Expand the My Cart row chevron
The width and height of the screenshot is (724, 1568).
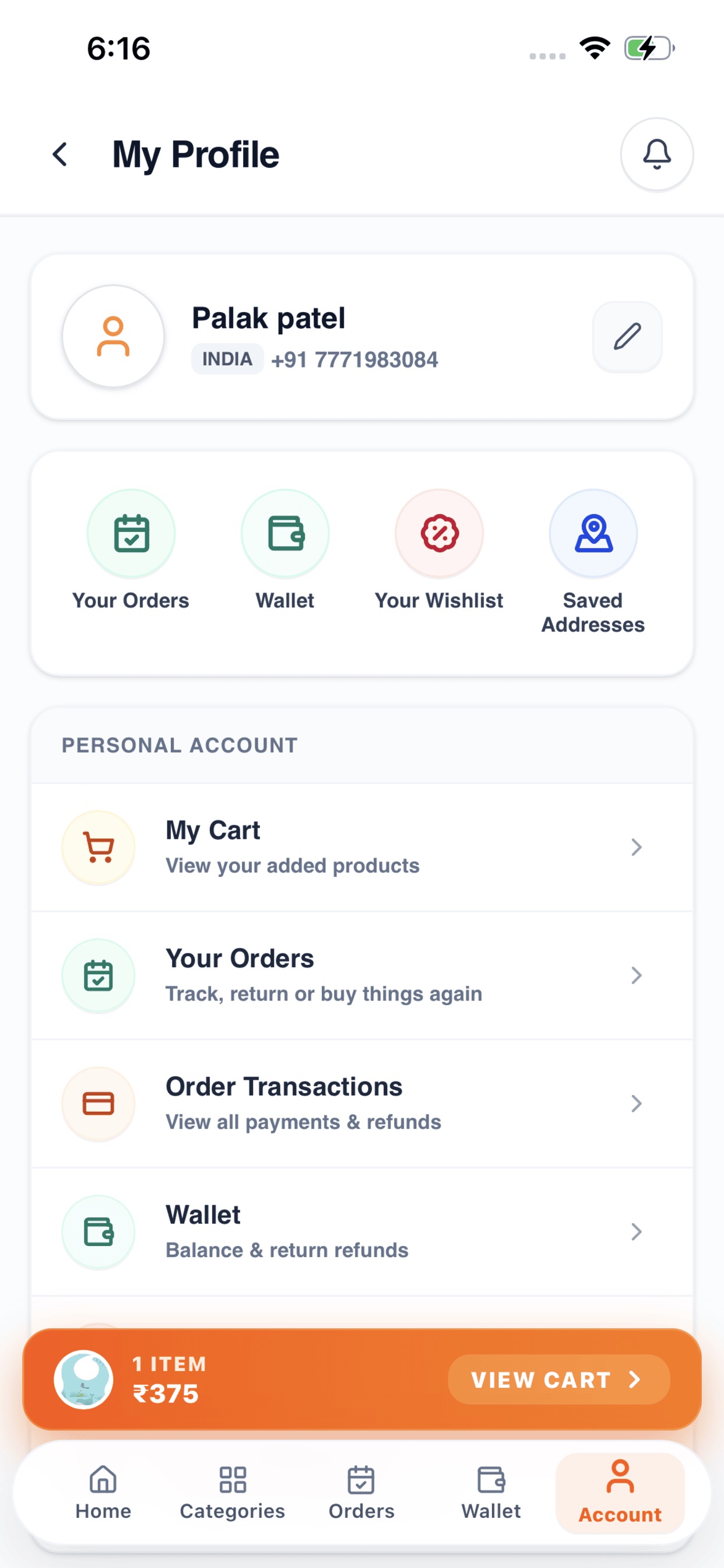pyautogui.click(x=637, y=848)
